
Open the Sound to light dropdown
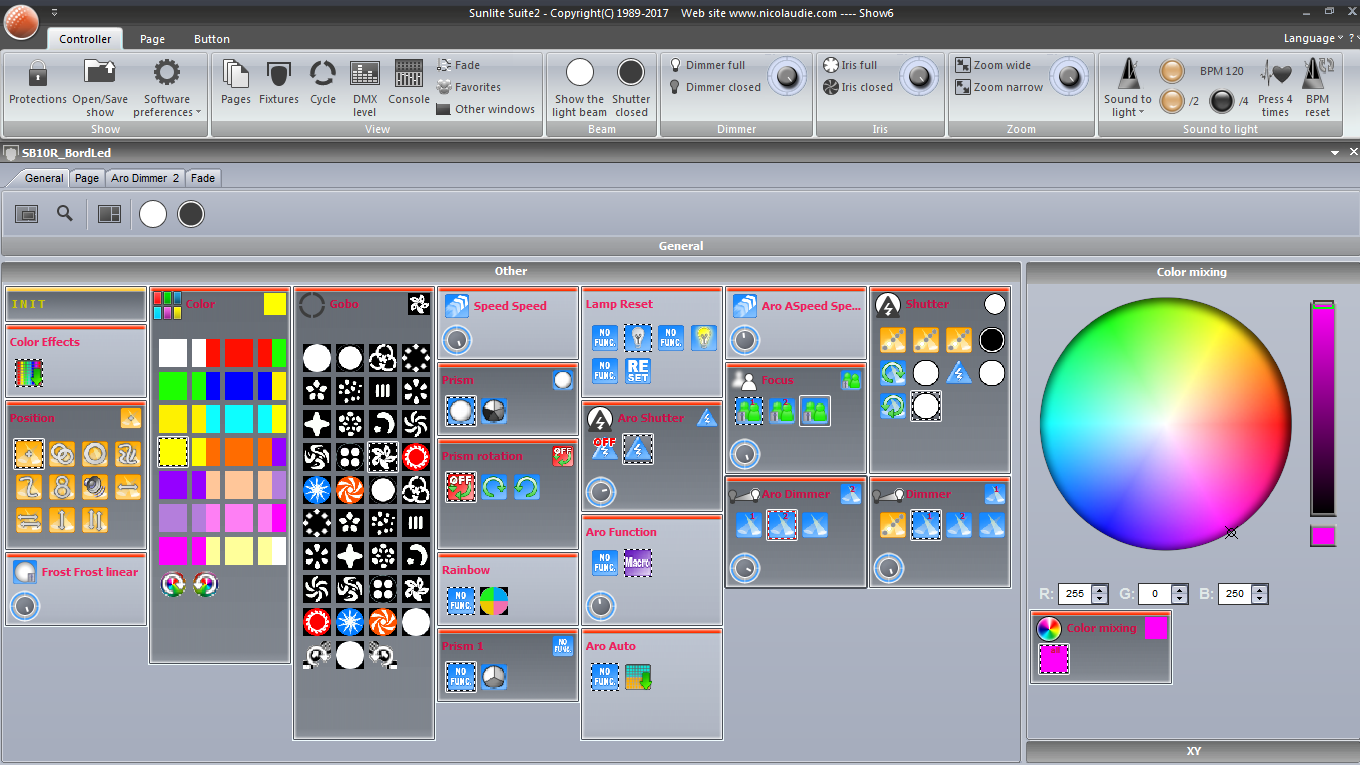pos(1128,106)
